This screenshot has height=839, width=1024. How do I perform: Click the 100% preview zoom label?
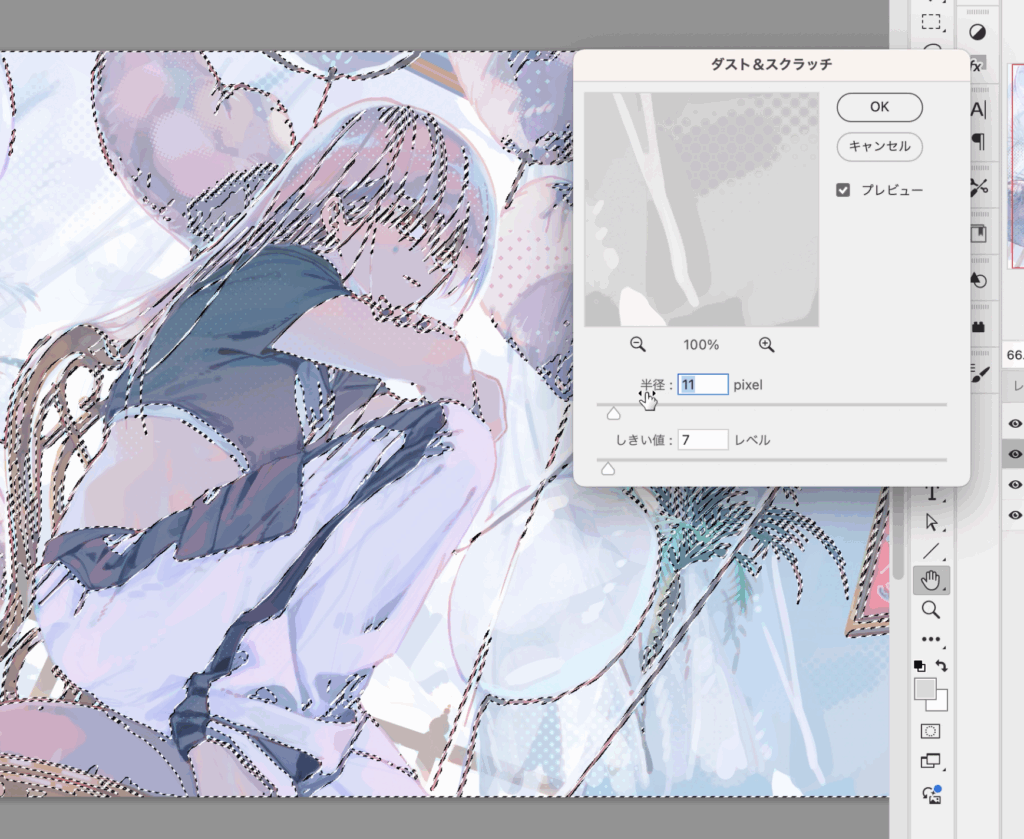click(x=701, y=345)
